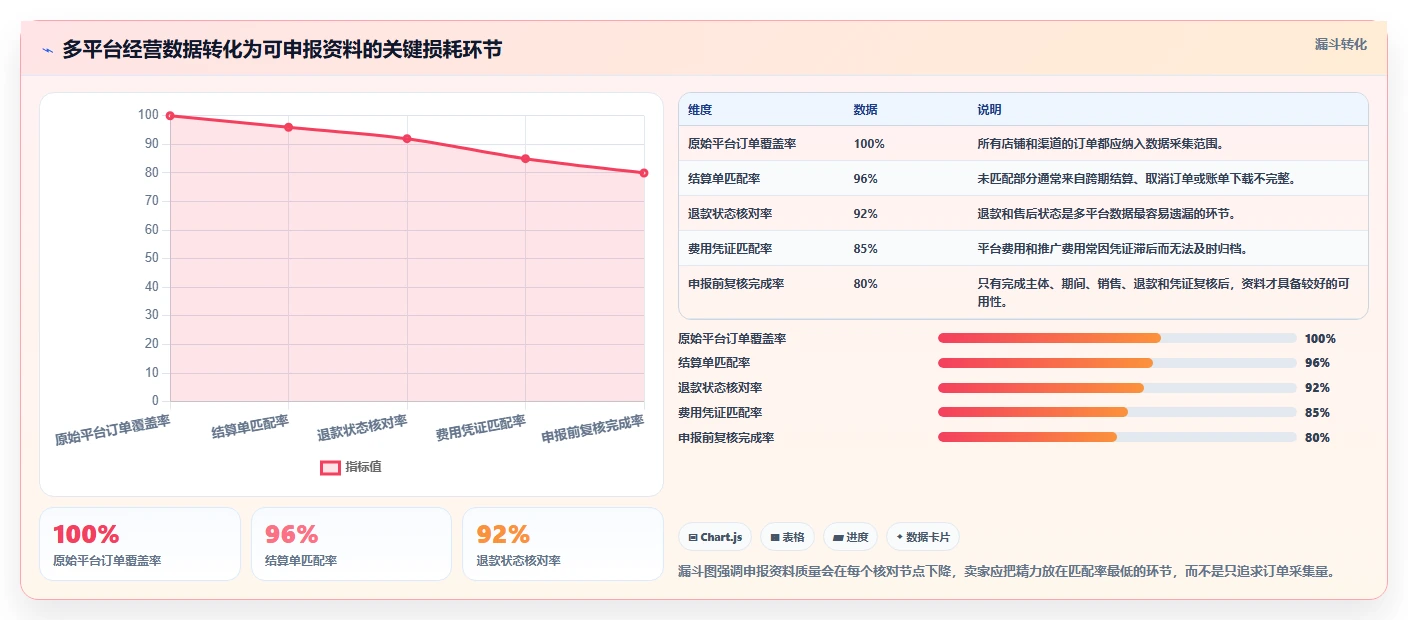Click the 80% value in the table

click(866, 284)
